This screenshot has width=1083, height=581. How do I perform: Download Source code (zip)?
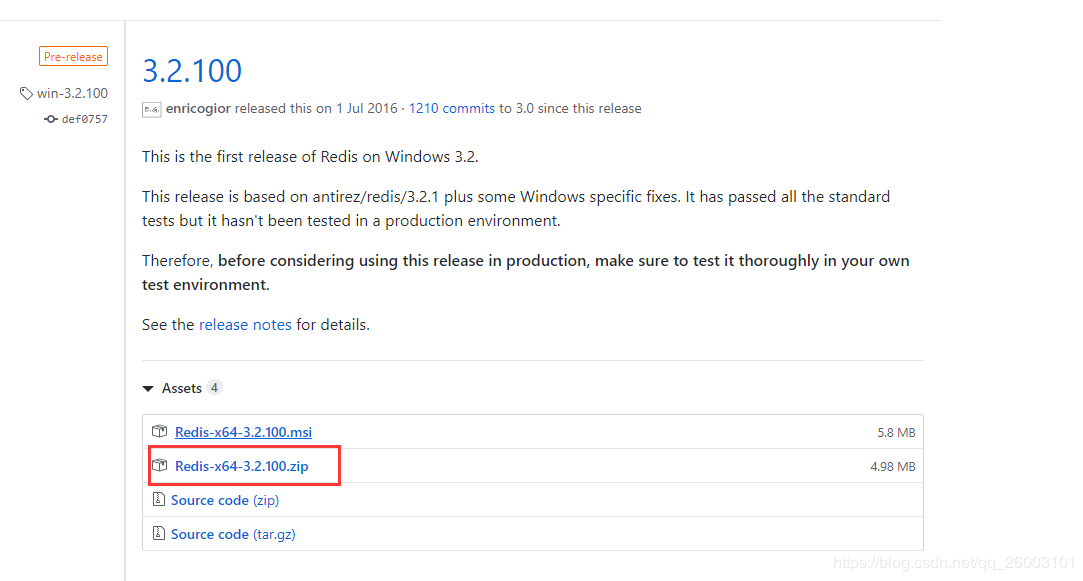225,499
